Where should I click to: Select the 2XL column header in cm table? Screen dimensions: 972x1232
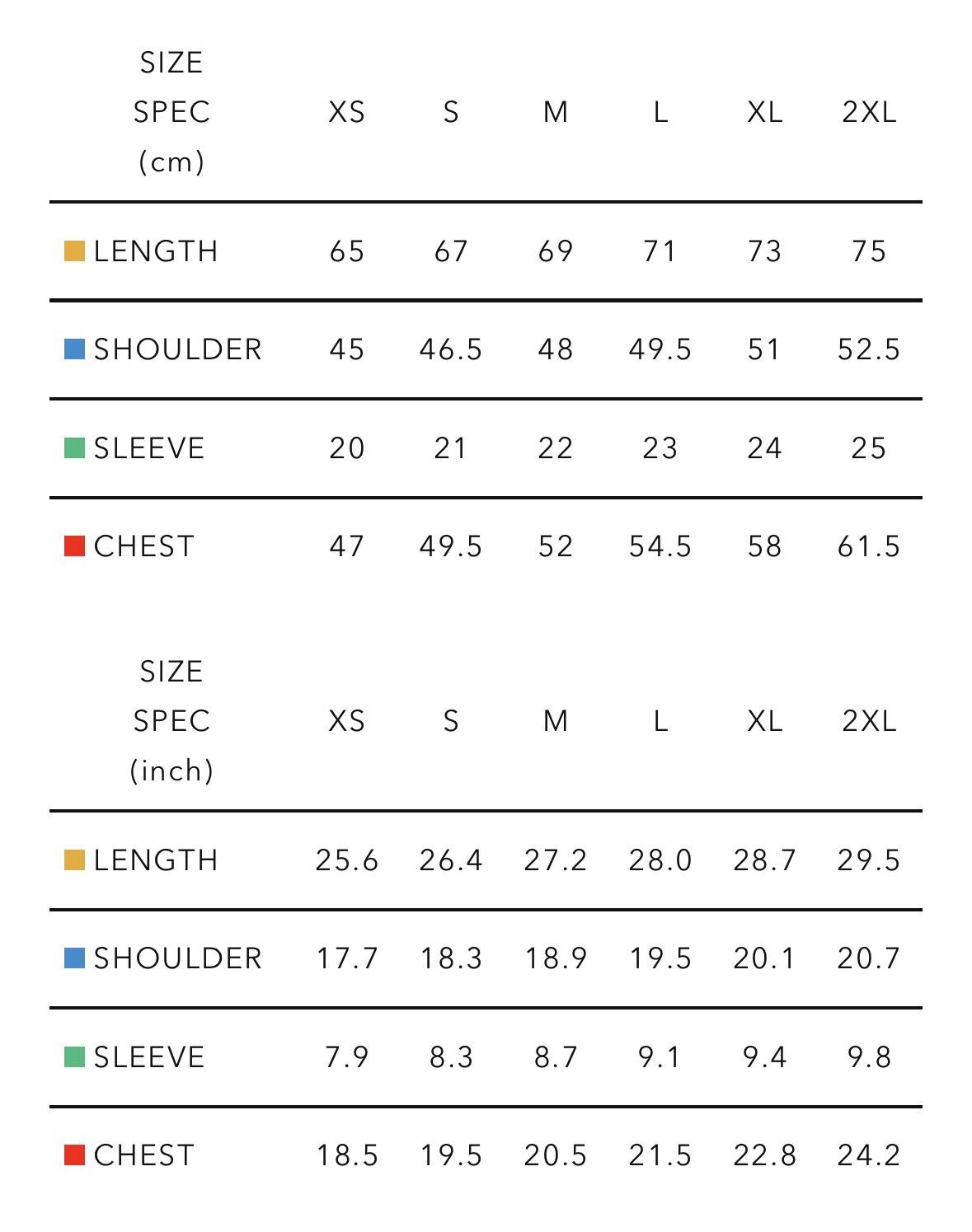tap(869, 112)
